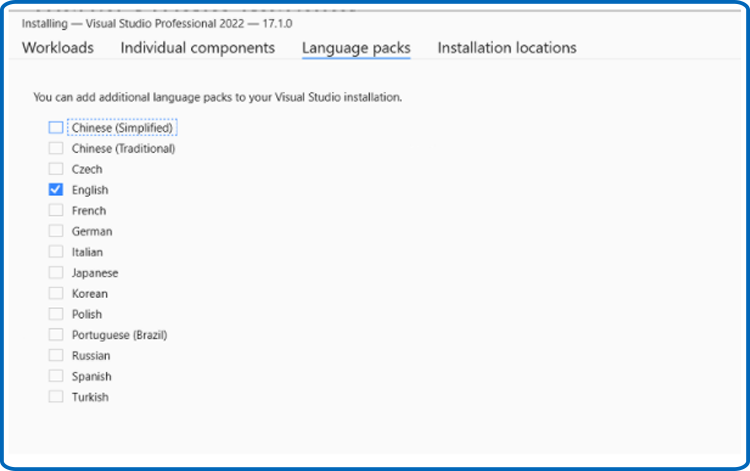Open Installation locations tab
The height and width of the screenshot is (471, 750).
[507, 48]
